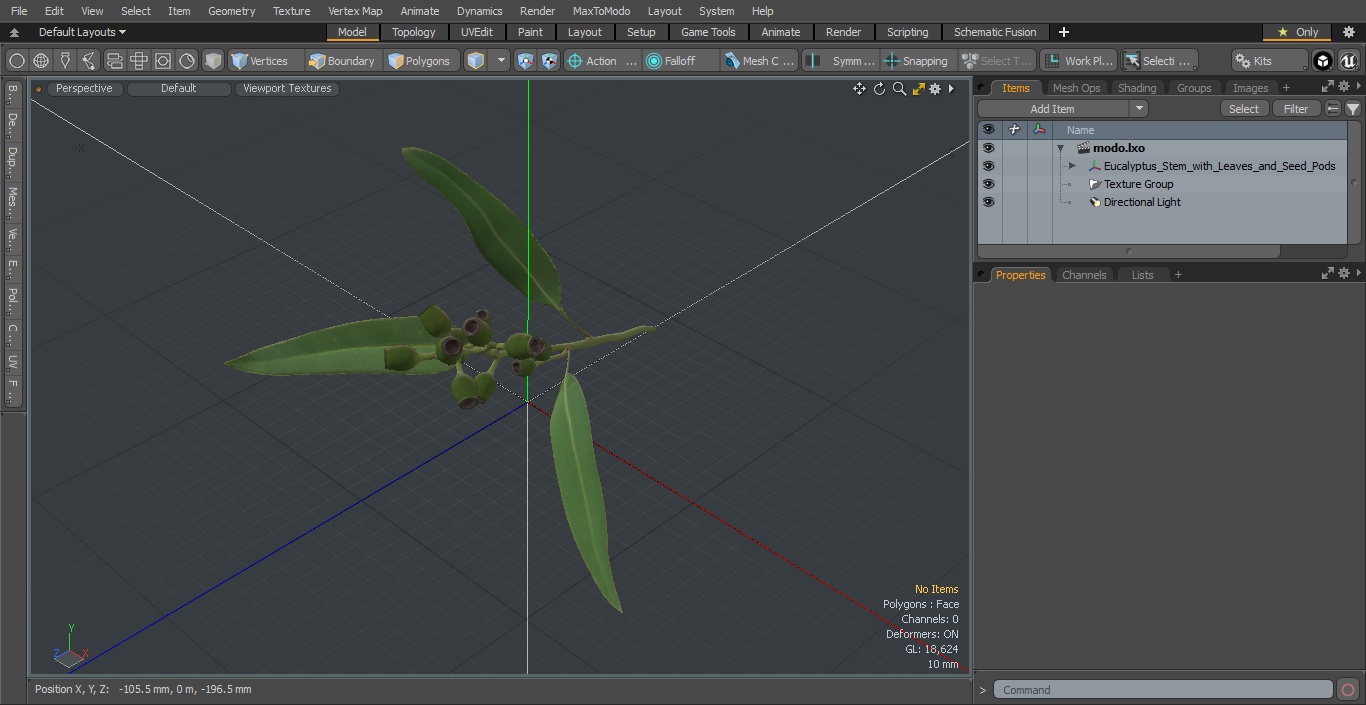1366x705 pixels.
Task: Click the wireframe globe icon in the tool bar
Action: tap(41, 61)
